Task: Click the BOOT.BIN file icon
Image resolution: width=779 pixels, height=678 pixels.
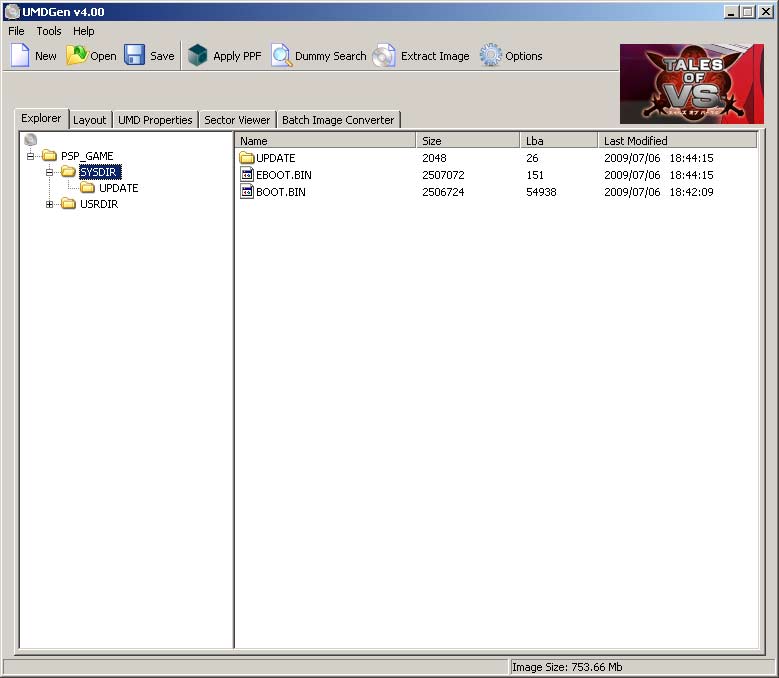Action: tap(247, 192)
